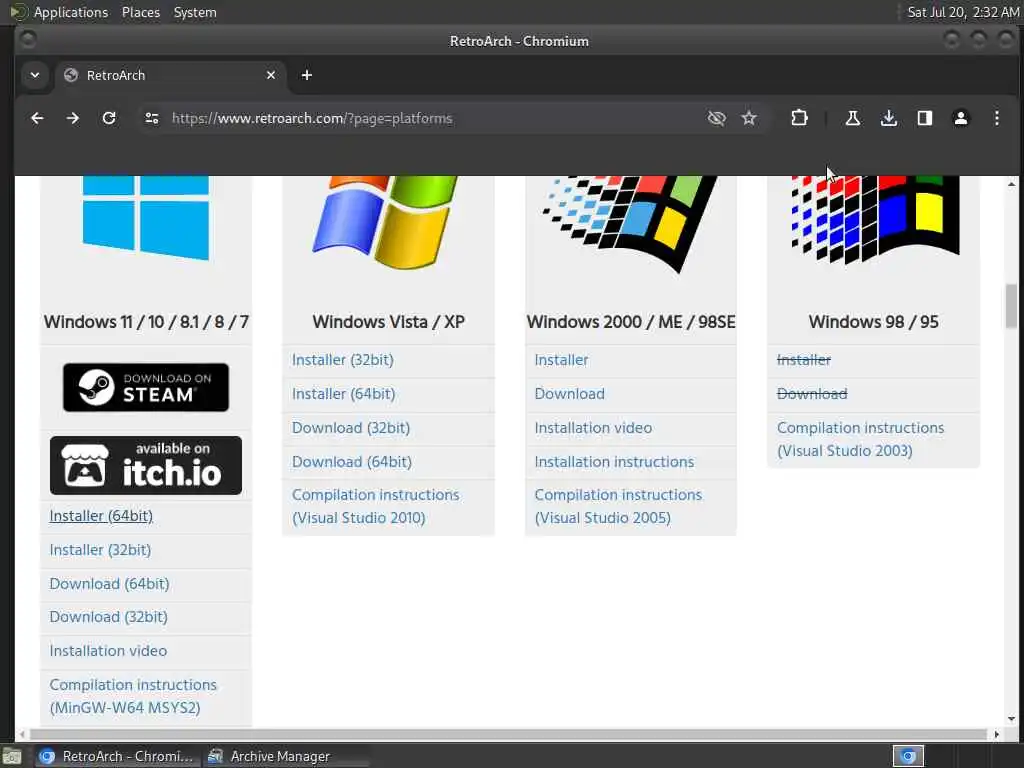The height and width of the screenshot is (768, 1024).
Task: Switch to RetroArch - Chromium taskbar button
Action: [x=116, y=756]
